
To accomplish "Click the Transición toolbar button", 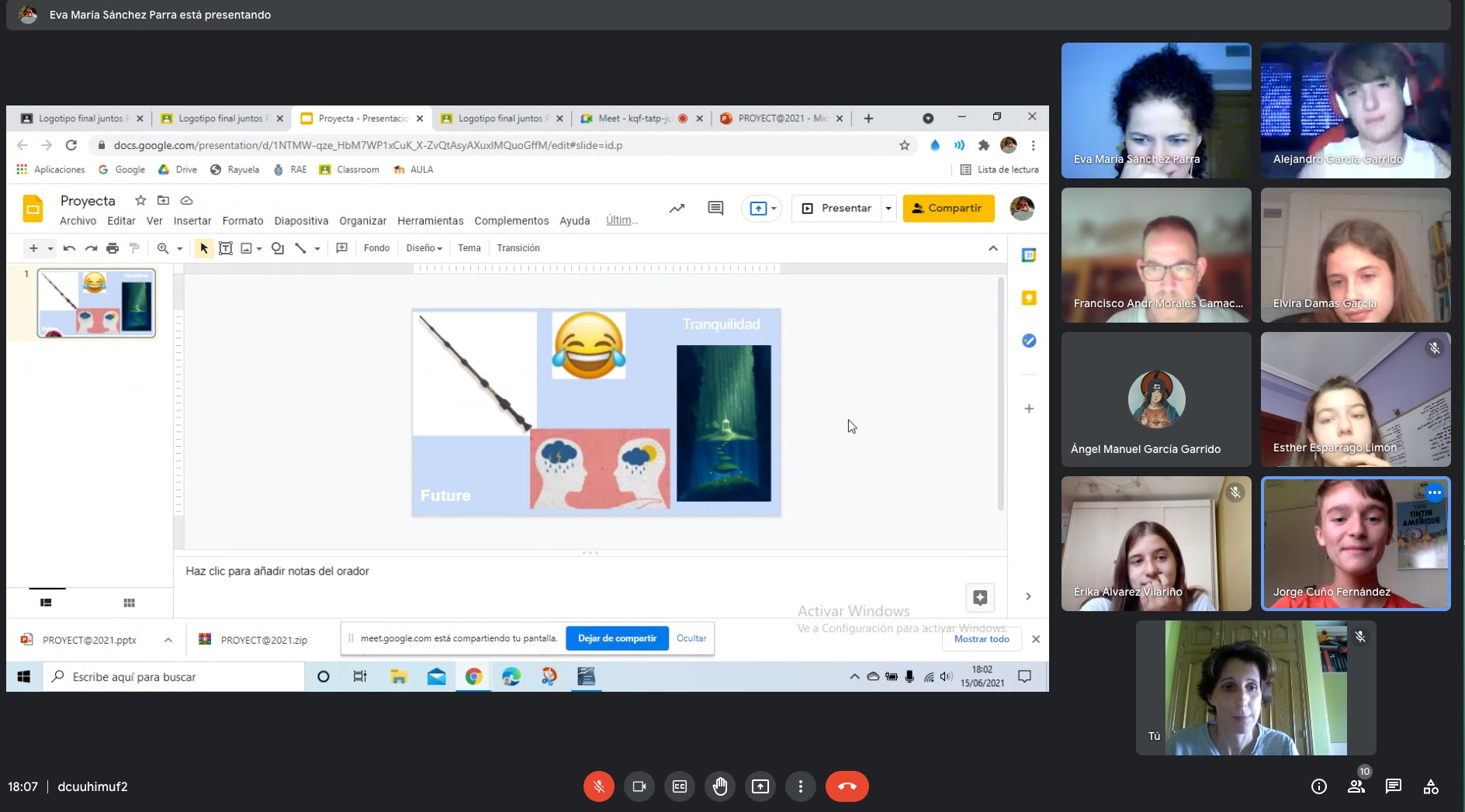I will coord(518,248).
